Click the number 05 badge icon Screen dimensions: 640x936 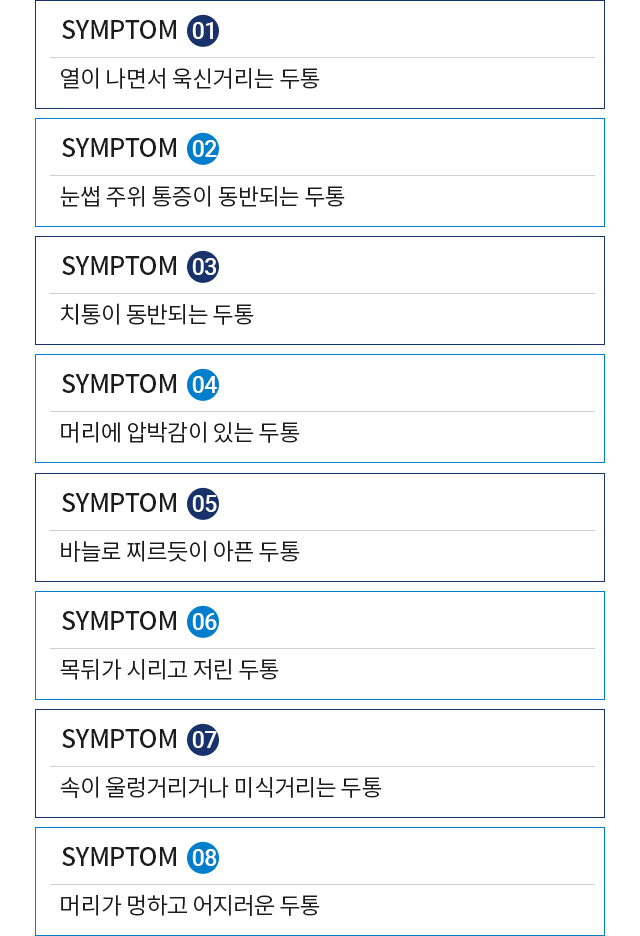point(203,503)
